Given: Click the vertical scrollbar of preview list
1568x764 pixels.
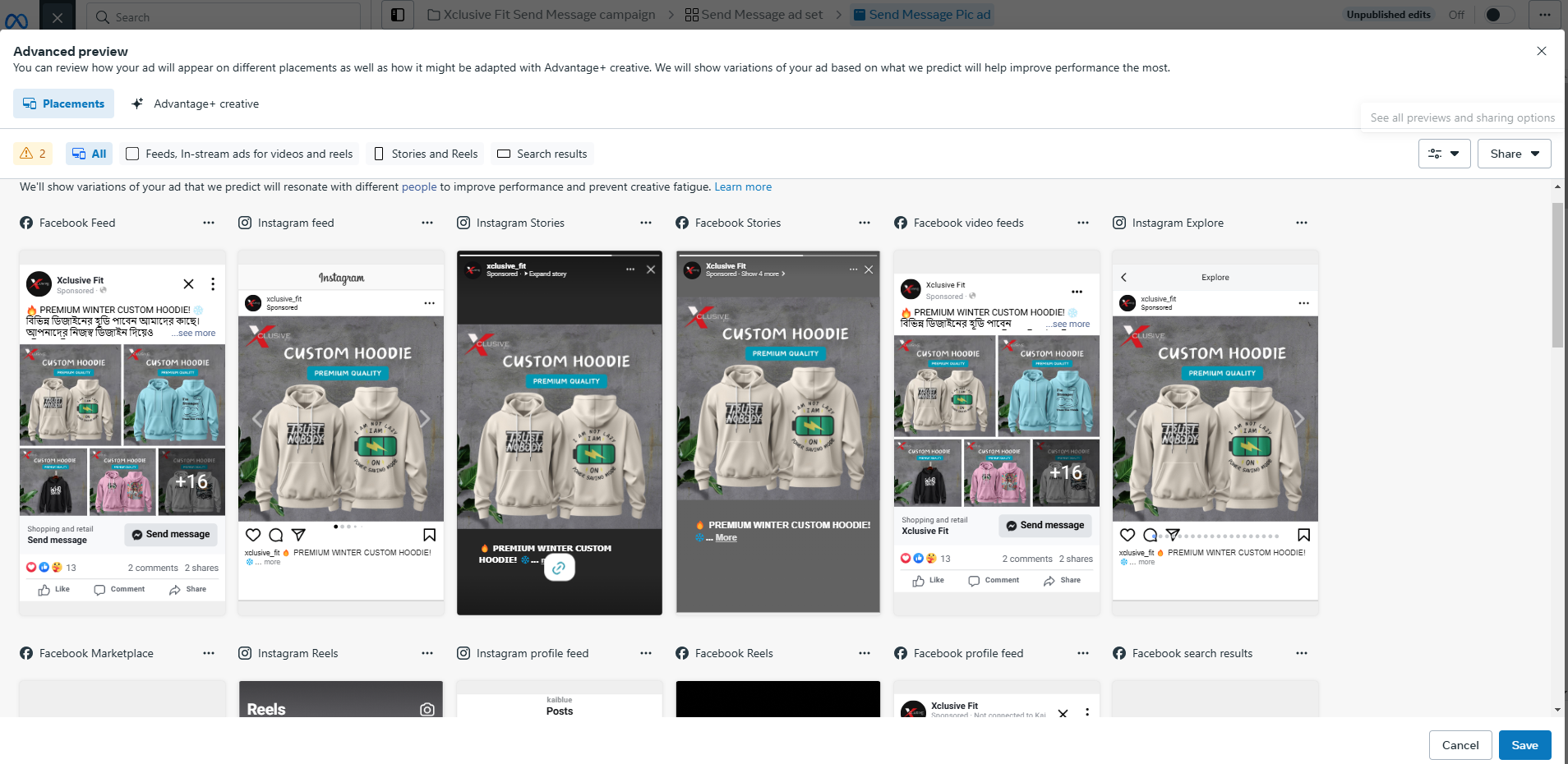Looking at the screenshot, I should click(x=1557, y=275).
